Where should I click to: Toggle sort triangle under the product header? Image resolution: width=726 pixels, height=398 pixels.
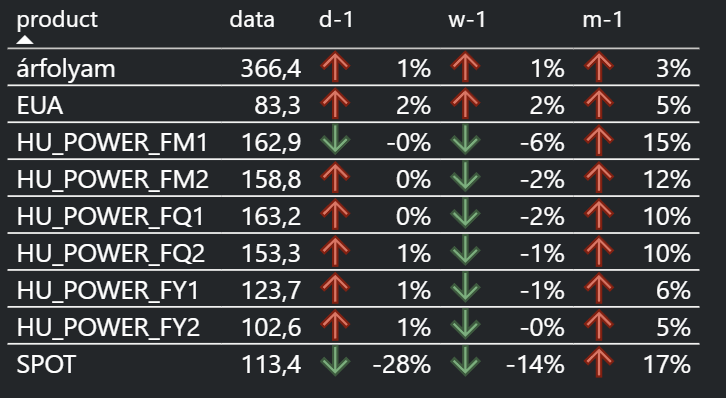pos(25,40)
